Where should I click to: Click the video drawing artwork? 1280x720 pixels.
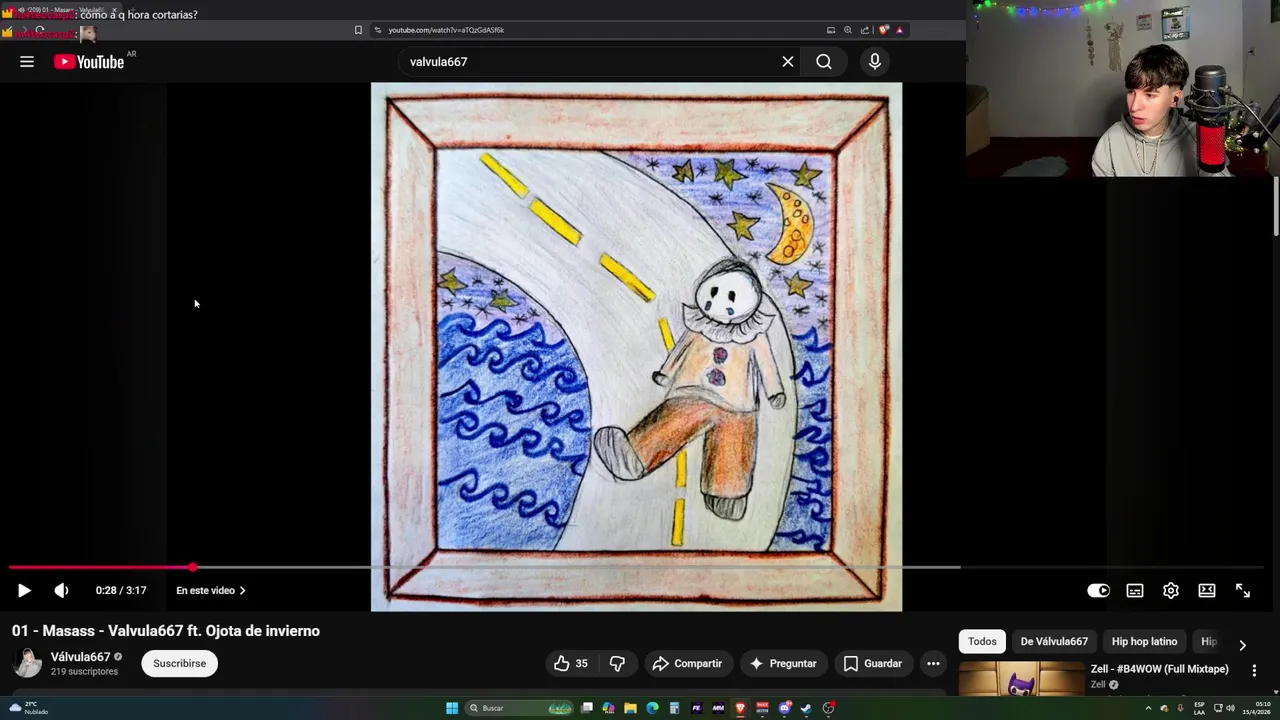(x=636, y=346)
